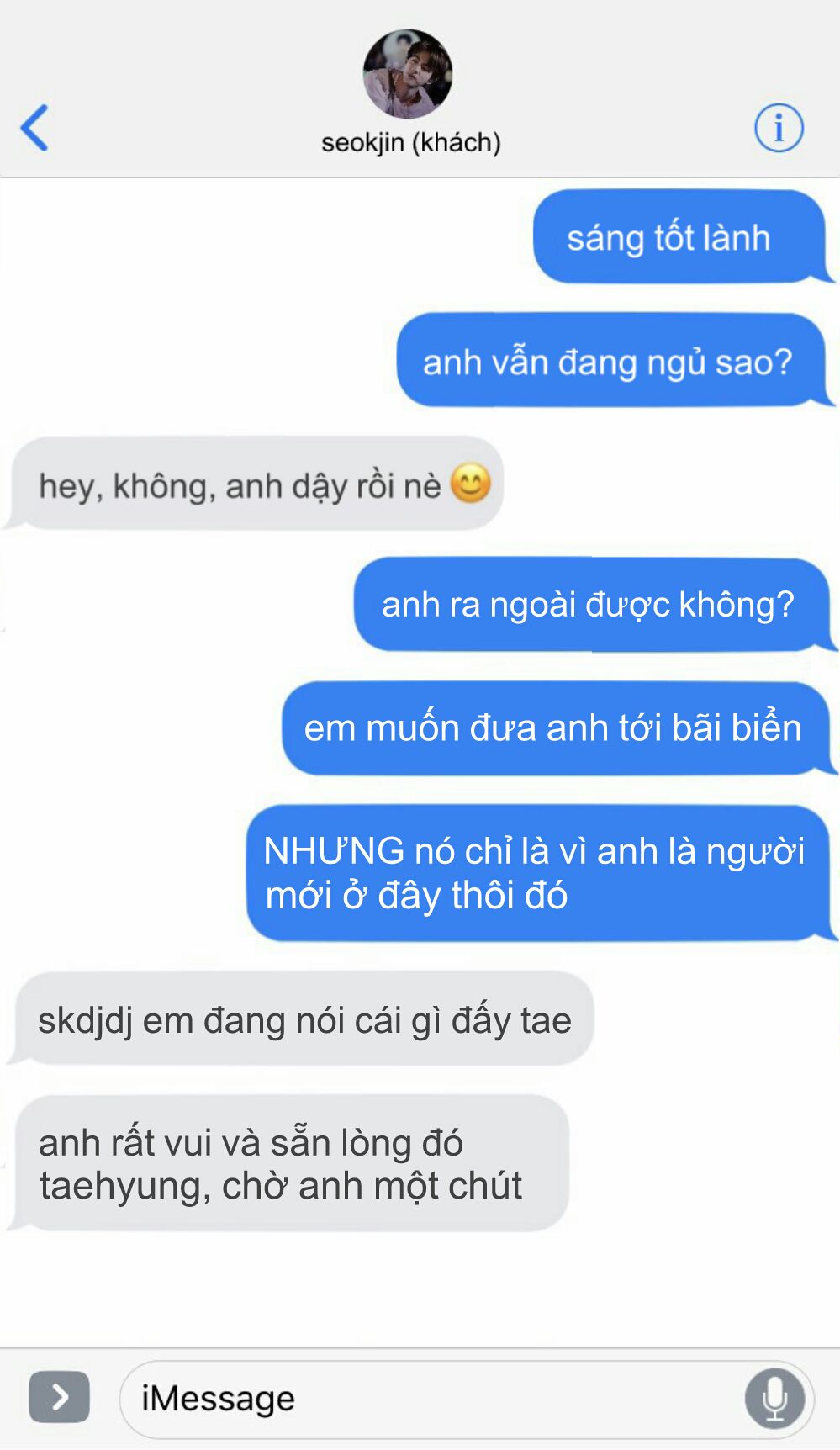Expand the apps arrow beside the message field
Screen dimensions: 840x1450
tap(59, 1397)
